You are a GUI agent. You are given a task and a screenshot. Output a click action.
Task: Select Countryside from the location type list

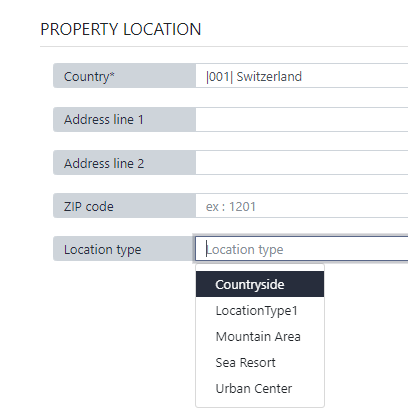click(x=260, y=284)
